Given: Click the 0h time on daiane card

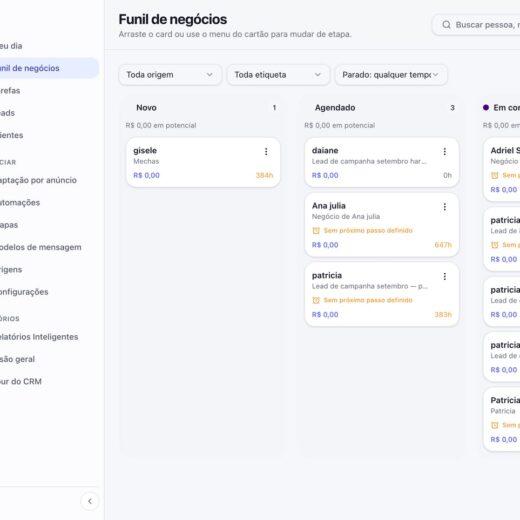Looking at the screenshot, I should pyautogui.click(x=447, y=175).
